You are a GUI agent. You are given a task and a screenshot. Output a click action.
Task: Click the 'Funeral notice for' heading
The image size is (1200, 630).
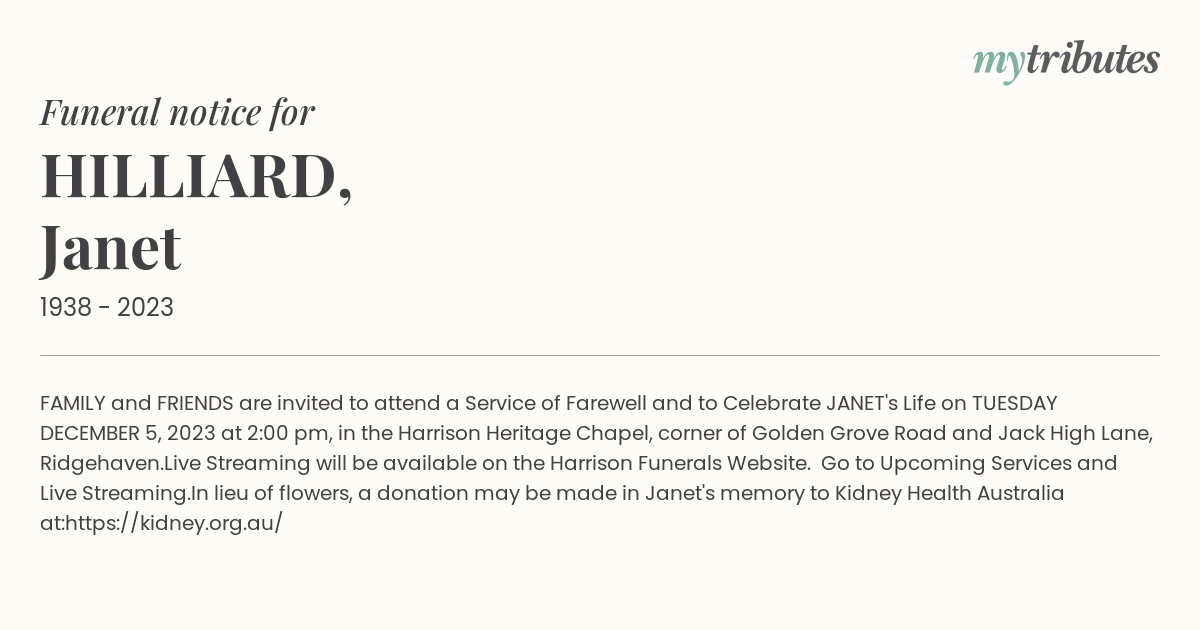tap(178, 113)
